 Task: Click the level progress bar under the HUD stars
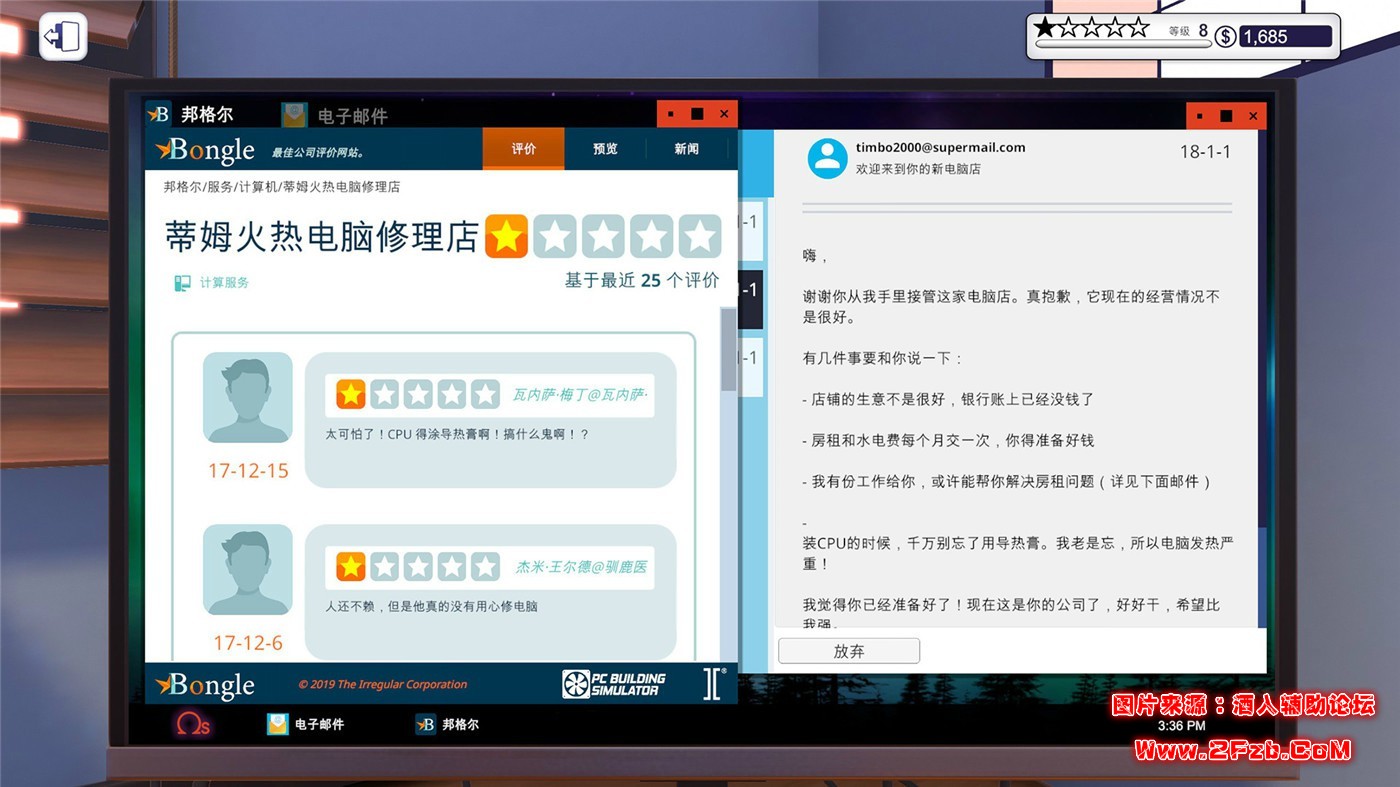point(1122,44)
